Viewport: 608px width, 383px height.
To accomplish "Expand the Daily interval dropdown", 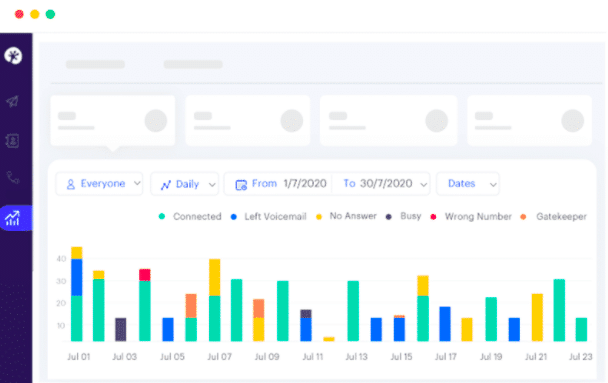I will (185, 184).
